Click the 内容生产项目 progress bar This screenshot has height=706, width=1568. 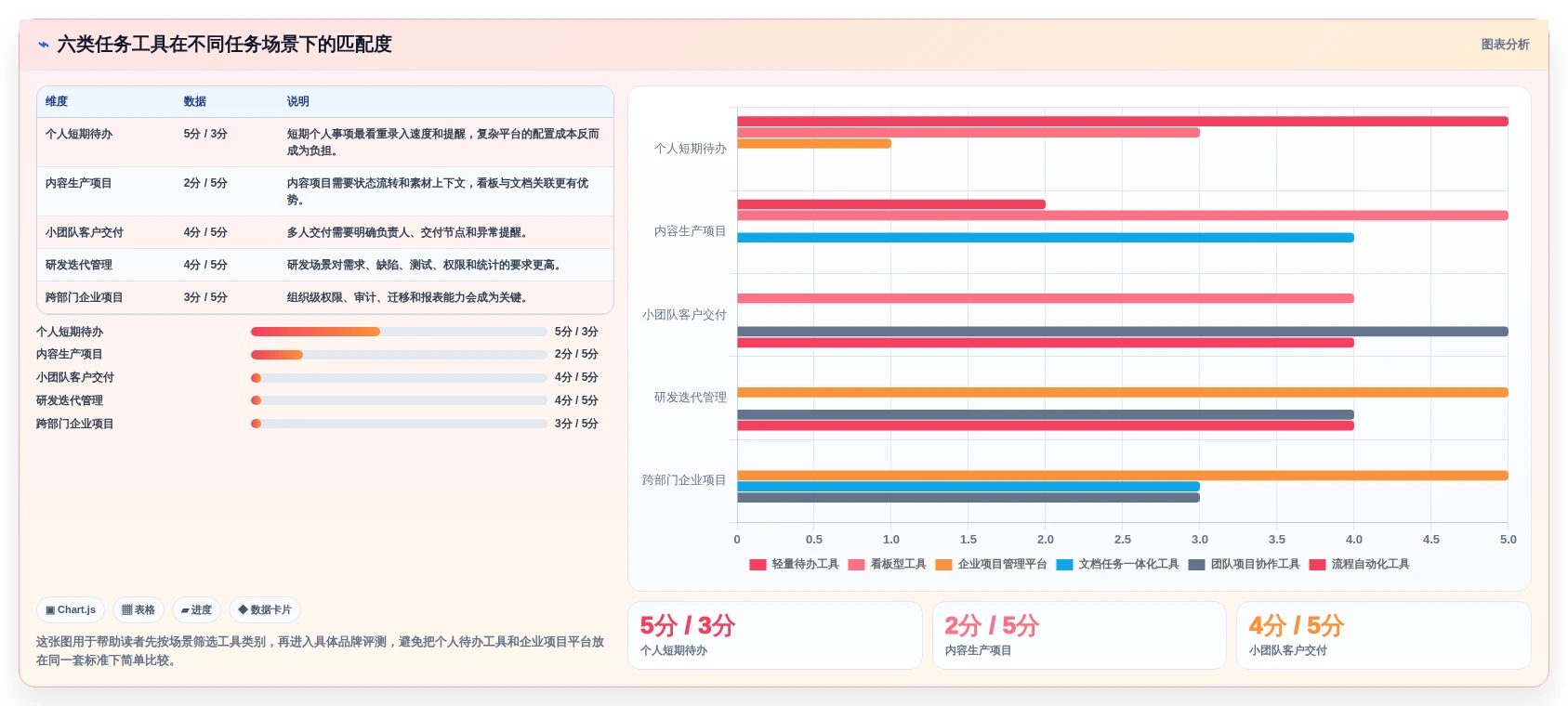click(x=399, y=355)
